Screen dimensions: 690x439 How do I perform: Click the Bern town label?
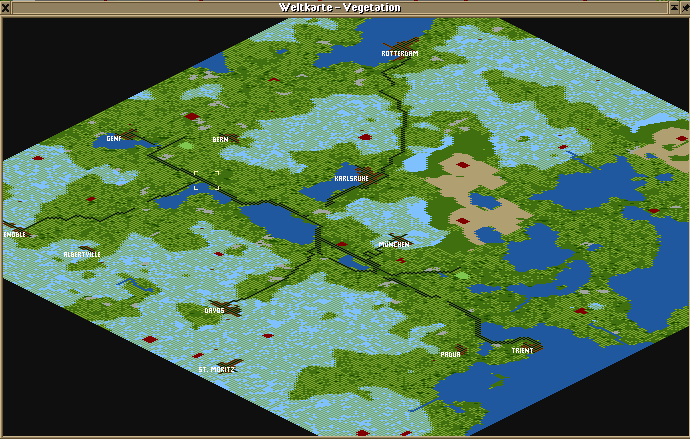(220, 140)
